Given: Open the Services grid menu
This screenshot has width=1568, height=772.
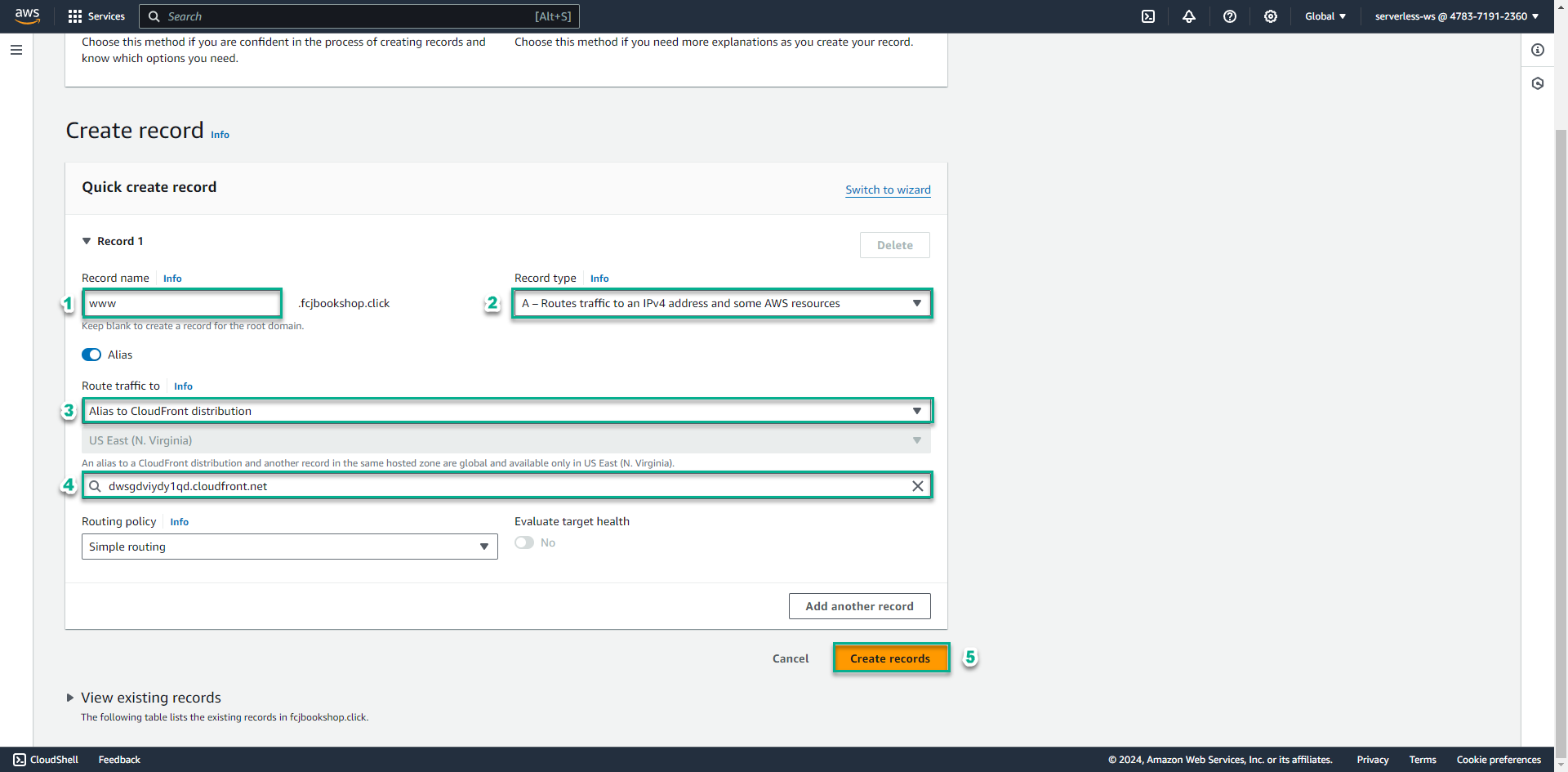Looking at the screenshot, I should coord(75,16).
